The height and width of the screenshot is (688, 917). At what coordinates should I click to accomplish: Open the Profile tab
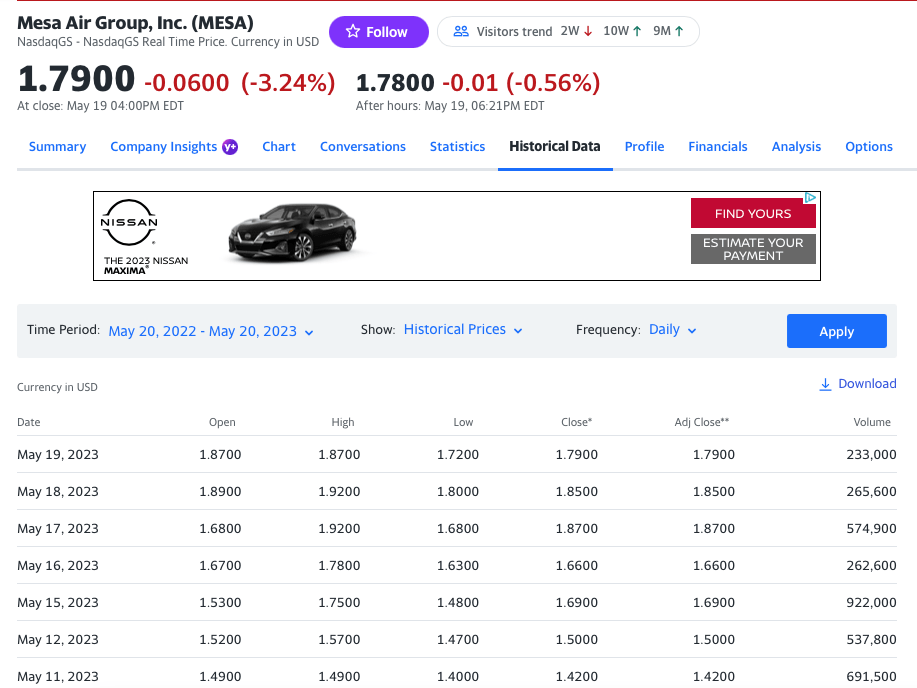tap(644, 147)
